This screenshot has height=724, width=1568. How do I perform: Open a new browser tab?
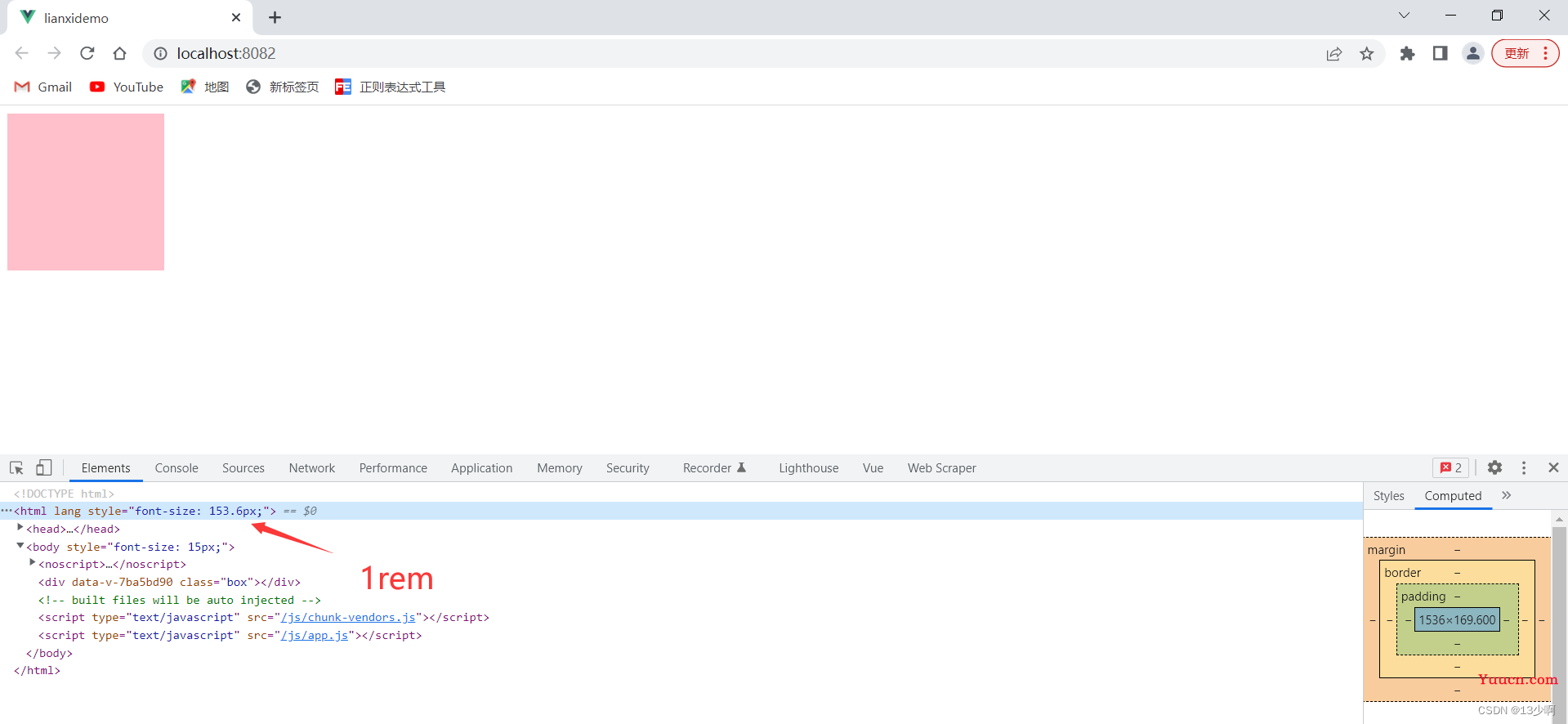275,17
